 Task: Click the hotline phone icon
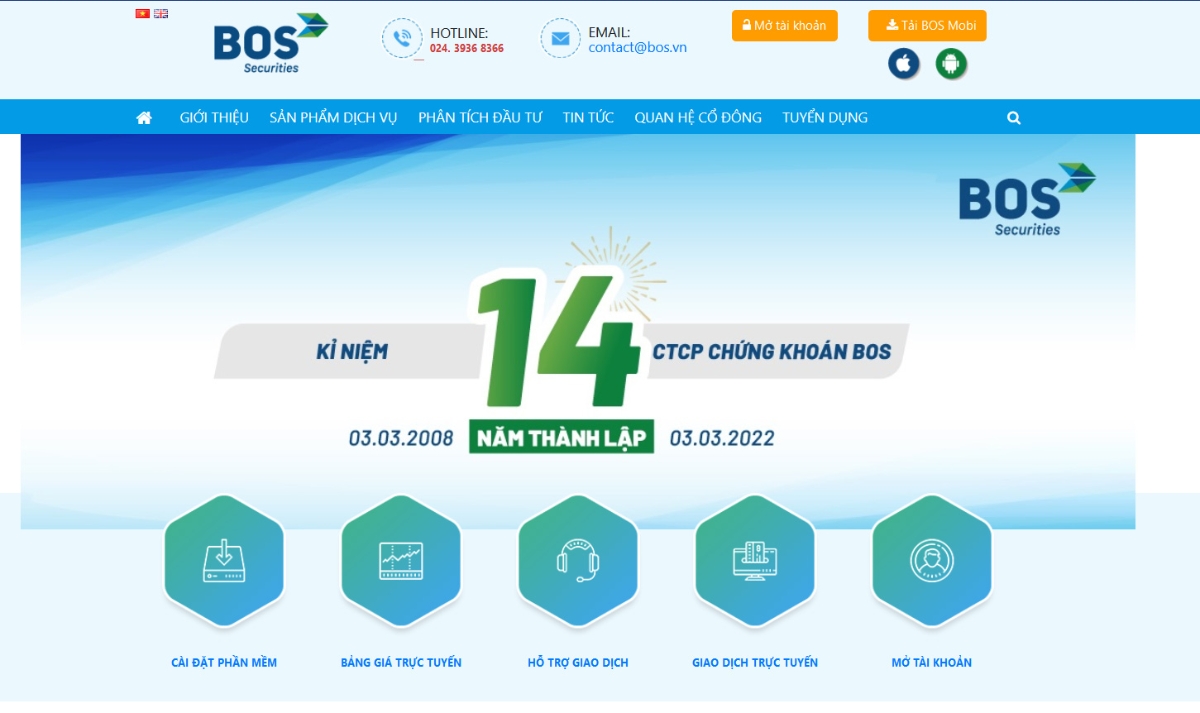[403, 39]
